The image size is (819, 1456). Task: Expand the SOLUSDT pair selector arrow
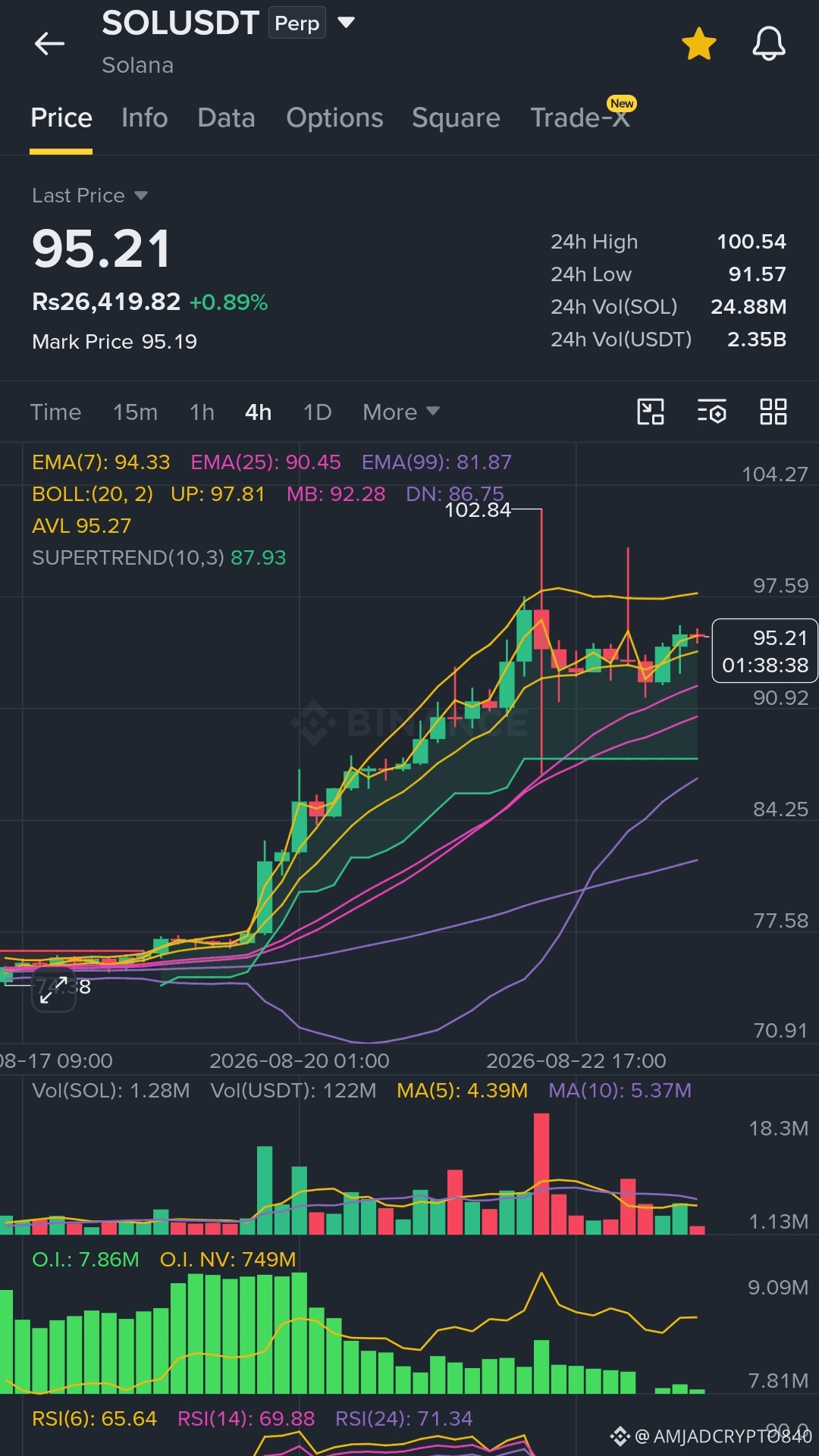[x=346, y=23]
